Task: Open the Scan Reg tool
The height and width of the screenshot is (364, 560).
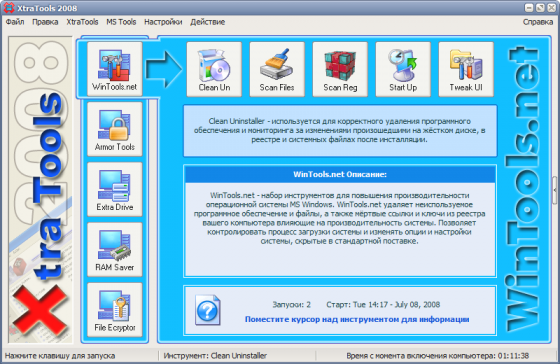Action: 340,69
